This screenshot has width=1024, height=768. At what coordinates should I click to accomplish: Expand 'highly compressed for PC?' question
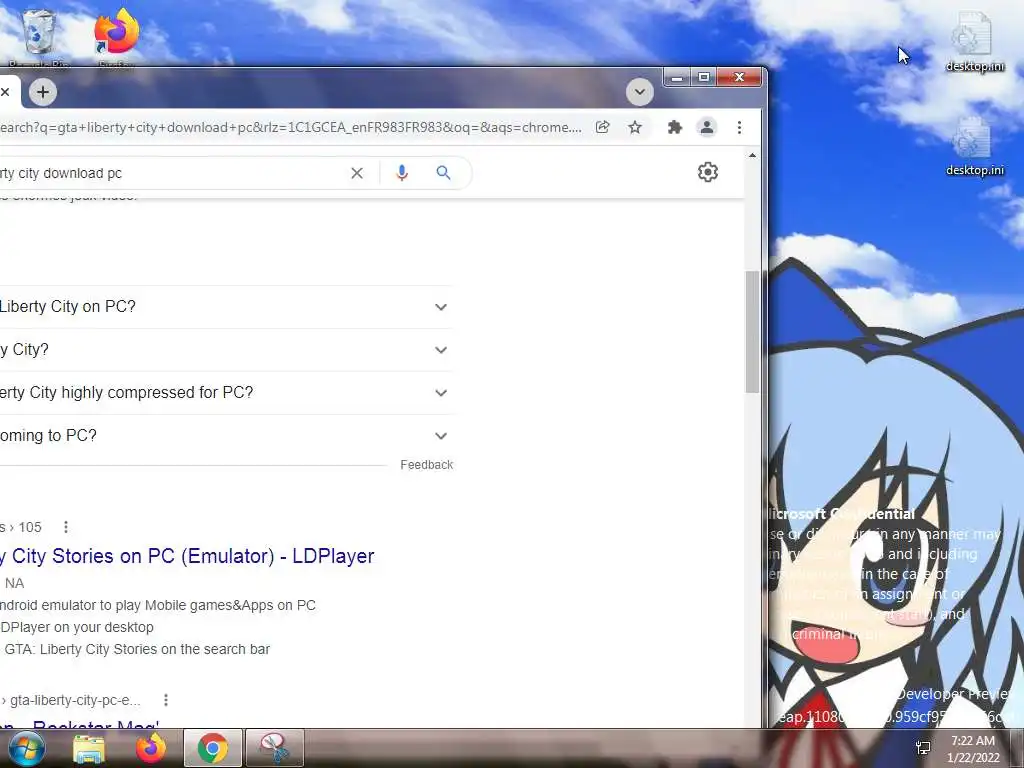tap(226, 393)
